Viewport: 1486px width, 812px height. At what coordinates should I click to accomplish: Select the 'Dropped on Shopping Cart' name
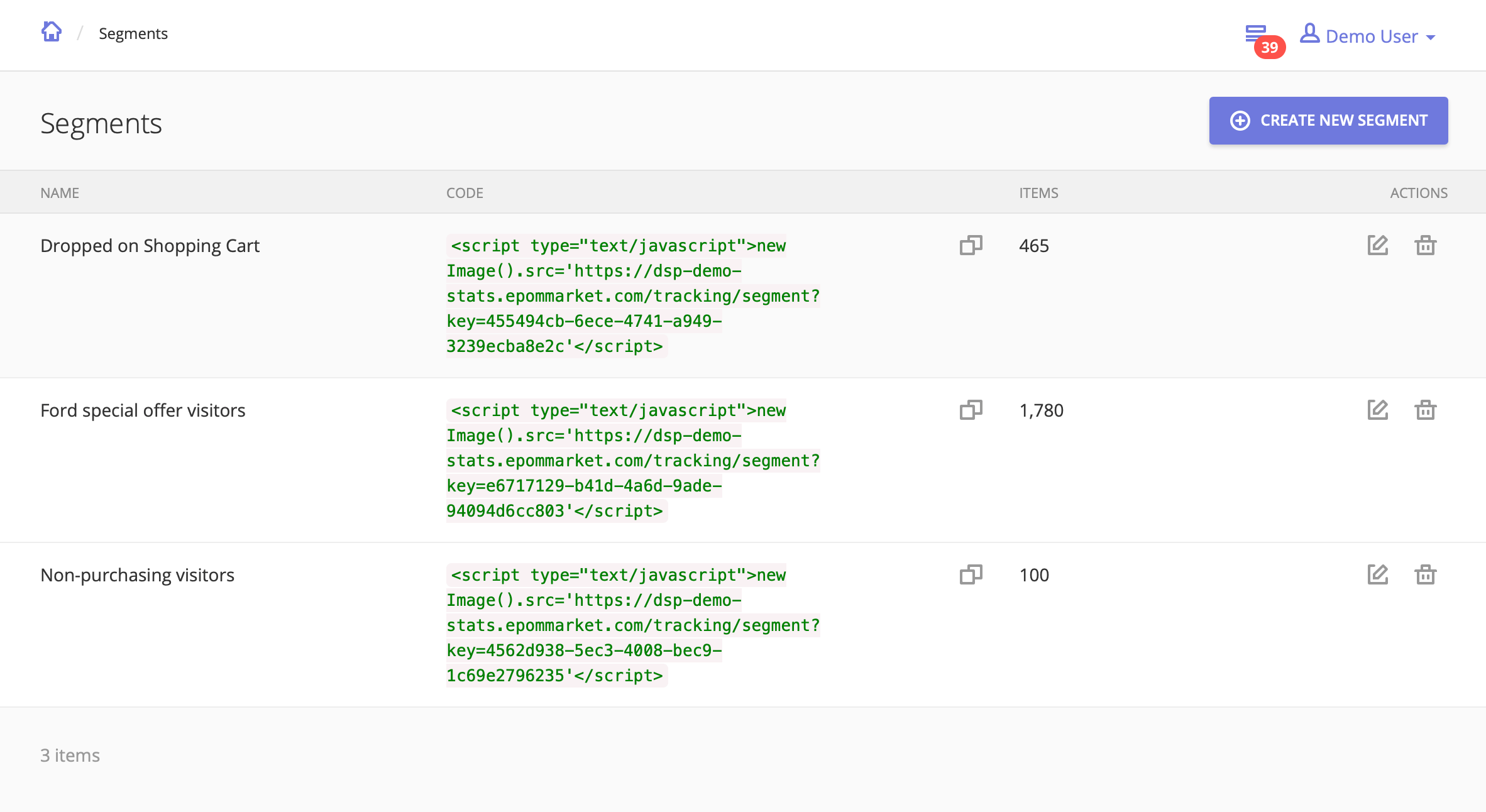pyautogui.click(x=150, y=246)
